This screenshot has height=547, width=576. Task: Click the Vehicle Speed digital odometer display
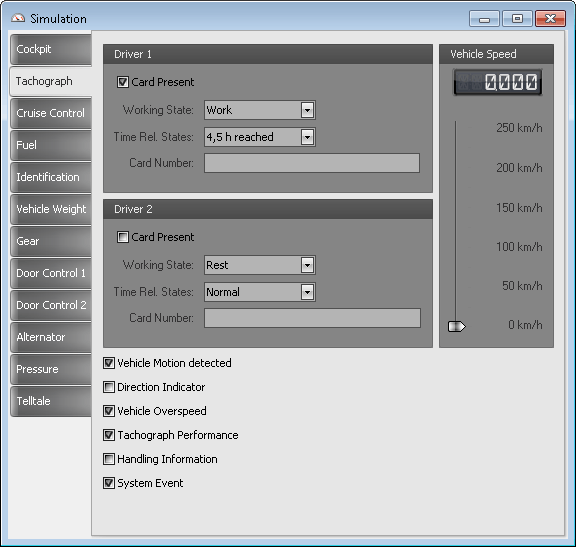(497, 82)
